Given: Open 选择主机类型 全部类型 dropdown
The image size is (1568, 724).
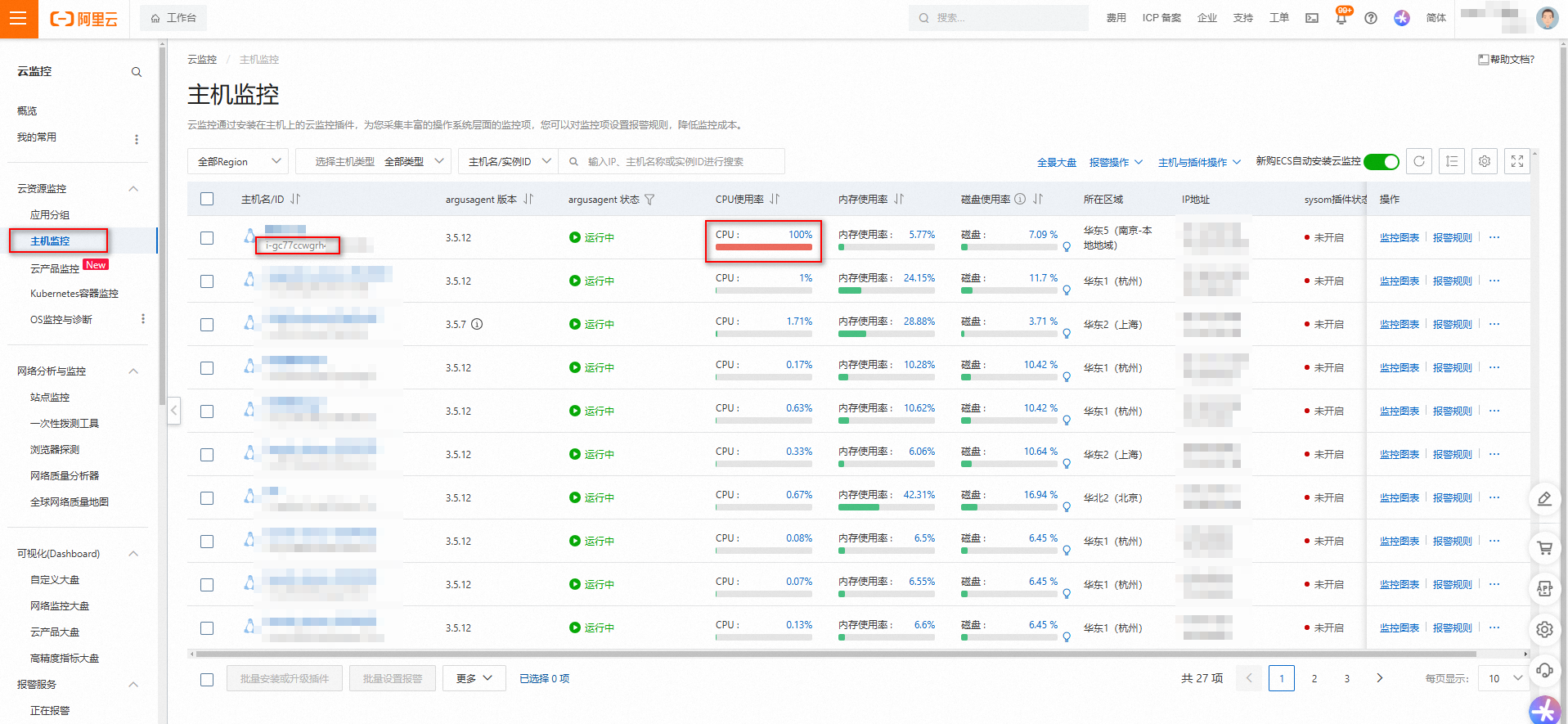Looking at the screenshot, I should pos(373,161).
